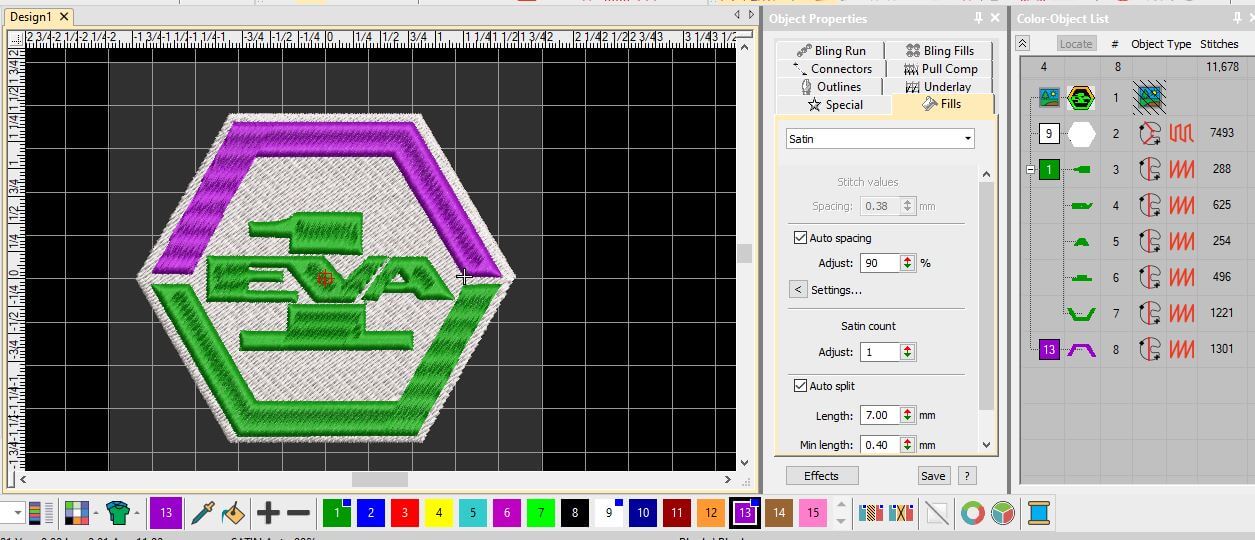This screenshot has height=540, width=1255.
Task: Click the Length 7.00 input field
Action: click(x=880, y=415)
